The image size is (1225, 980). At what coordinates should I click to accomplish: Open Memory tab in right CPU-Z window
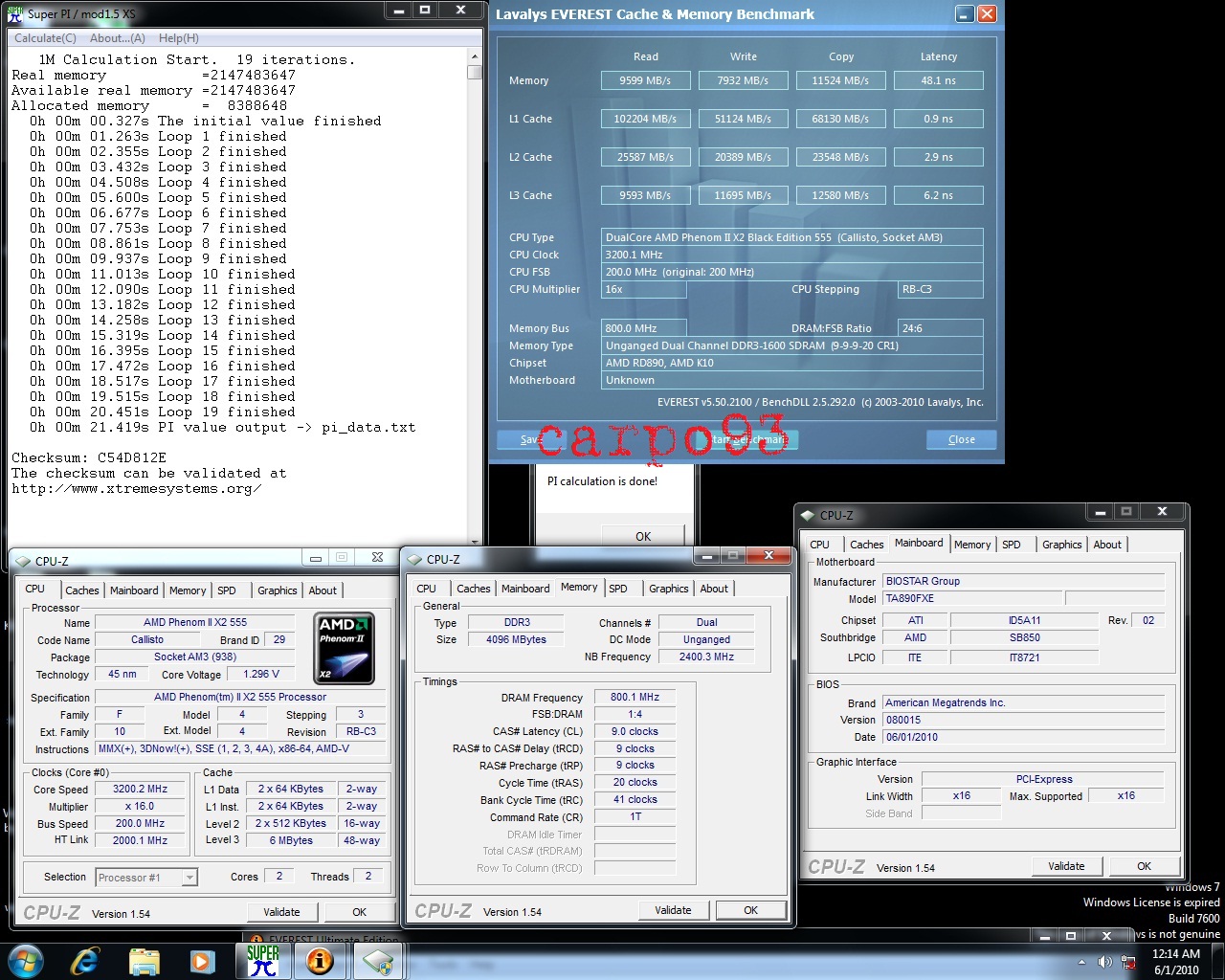pyautogui.click(x=972, y=545)
